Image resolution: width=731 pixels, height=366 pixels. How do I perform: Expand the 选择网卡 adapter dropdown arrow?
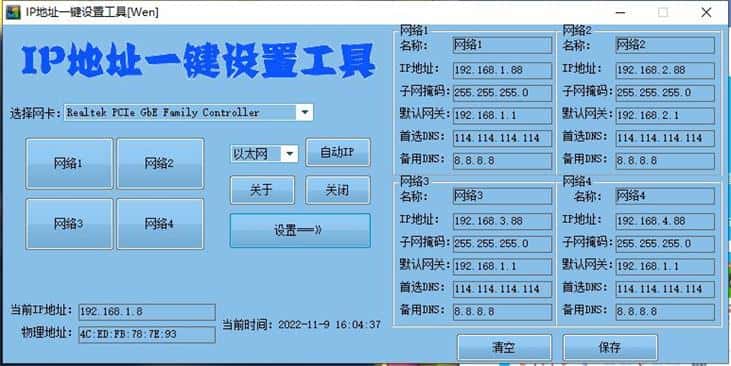coord(304,112)
